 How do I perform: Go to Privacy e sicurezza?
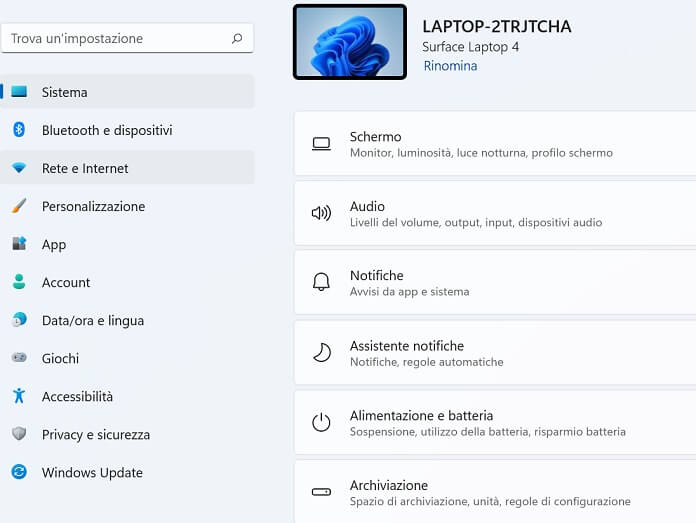point(127,435)
